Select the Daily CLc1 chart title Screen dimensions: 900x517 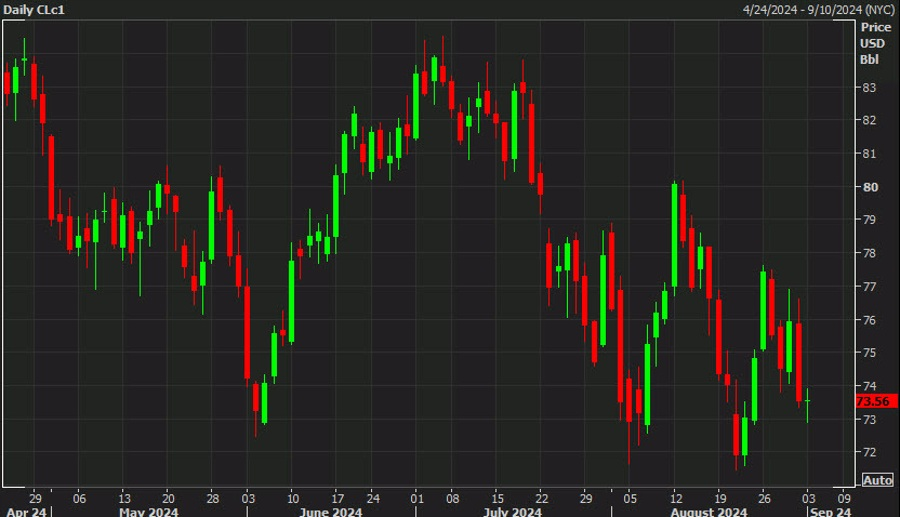tap(34, 10)
